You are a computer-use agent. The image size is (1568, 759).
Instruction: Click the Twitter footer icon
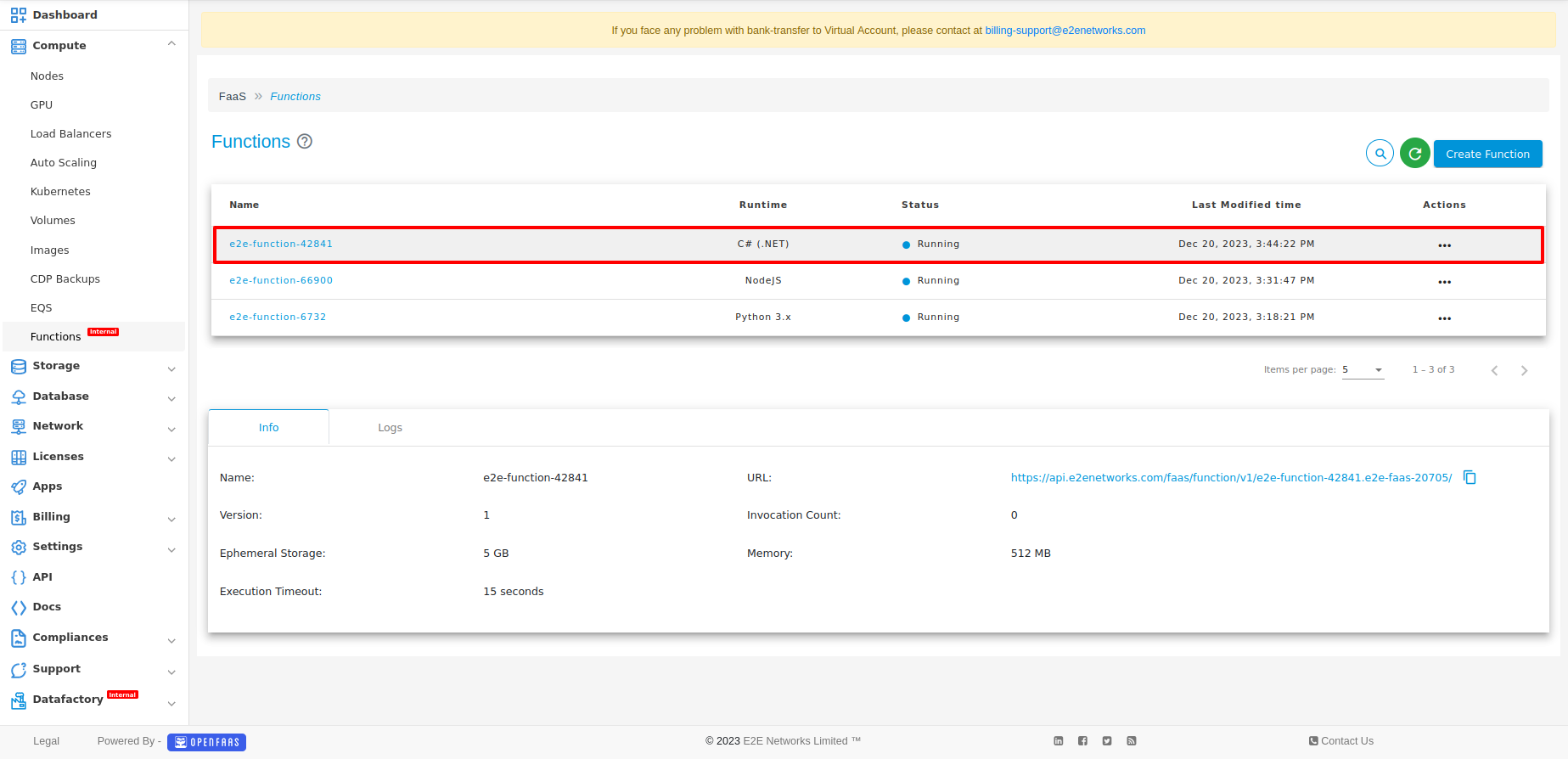tap(1107, 741)
